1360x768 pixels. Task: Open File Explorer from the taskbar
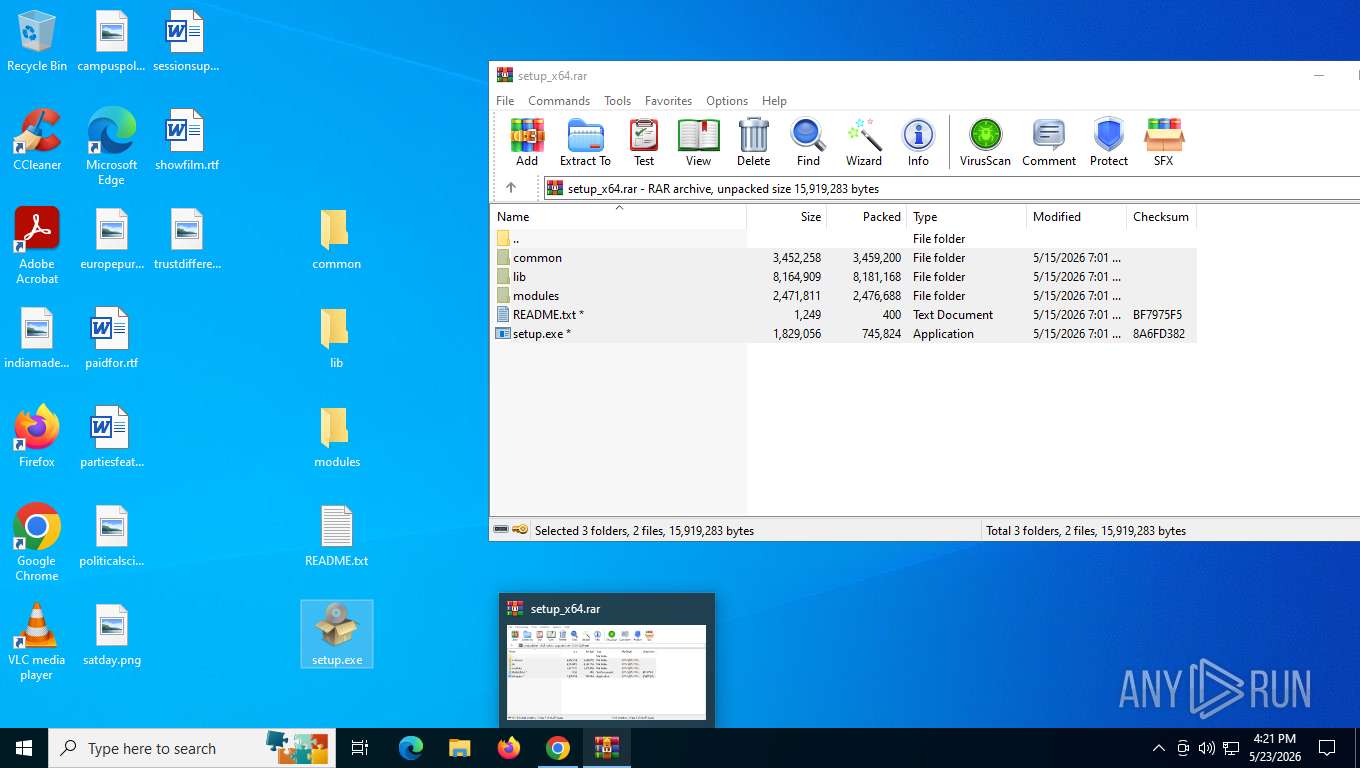coord(460,748)
